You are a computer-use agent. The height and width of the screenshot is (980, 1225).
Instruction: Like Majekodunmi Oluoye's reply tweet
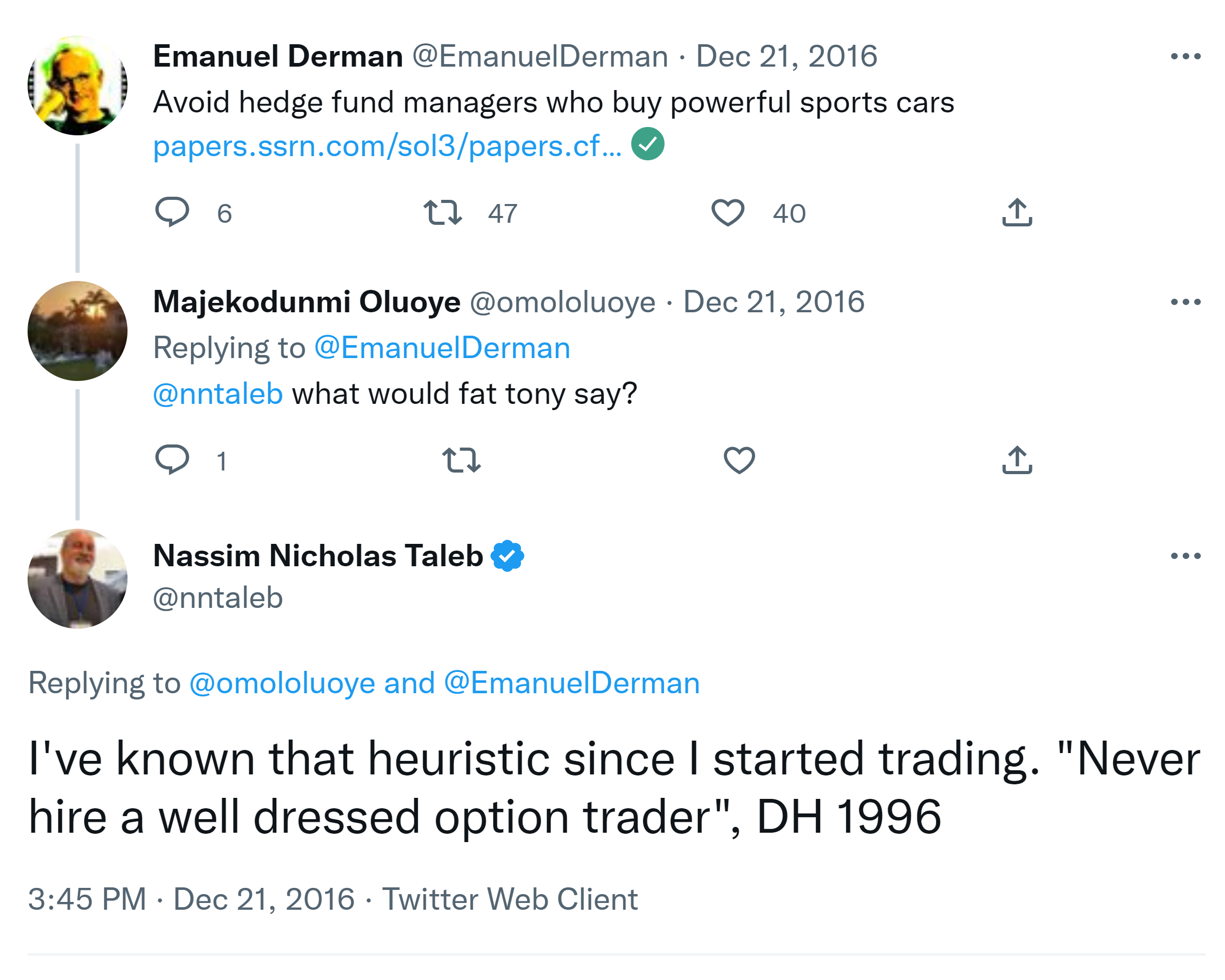[x=738, y=460]
